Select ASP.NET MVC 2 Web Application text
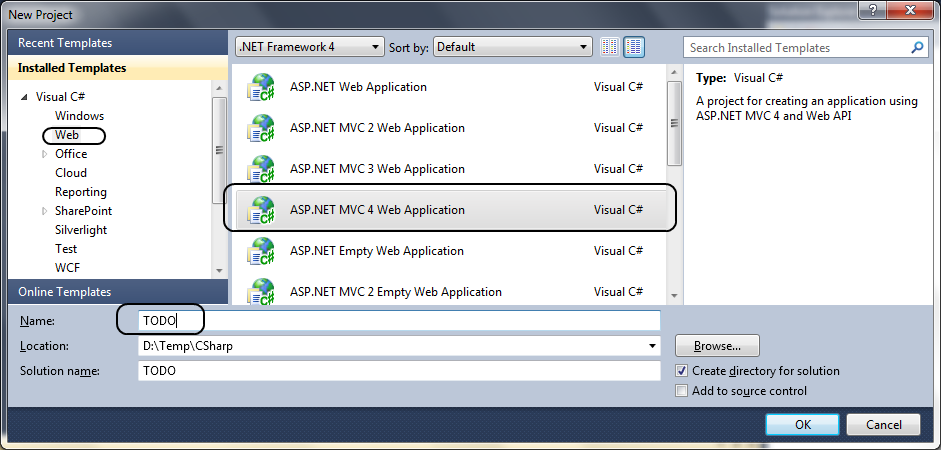The height and width of the screenshot is (450, 941). (377, 128)
